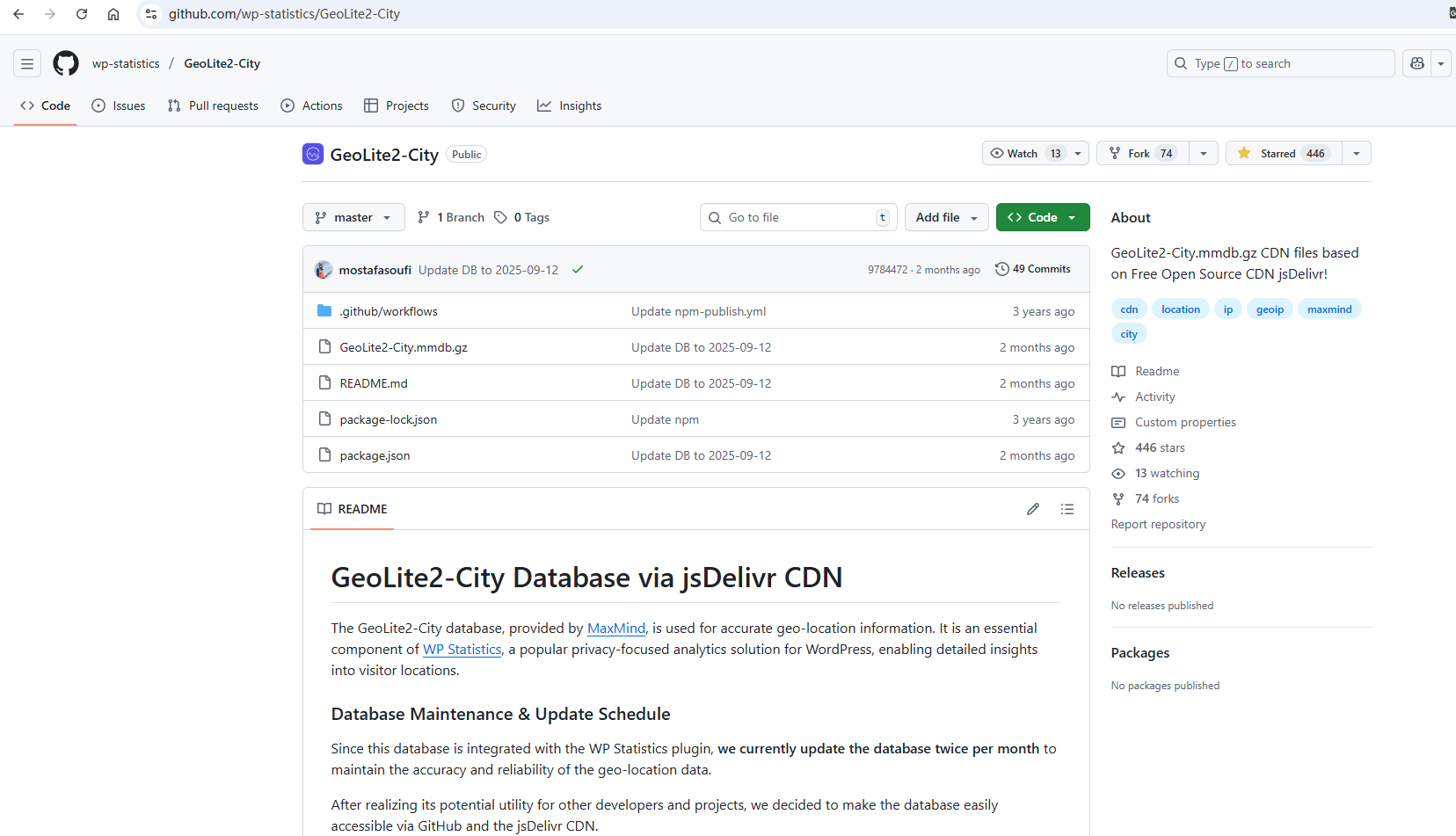Fork the repository with Fork button
The image size is (1456, 836).
click(1143, 153)
